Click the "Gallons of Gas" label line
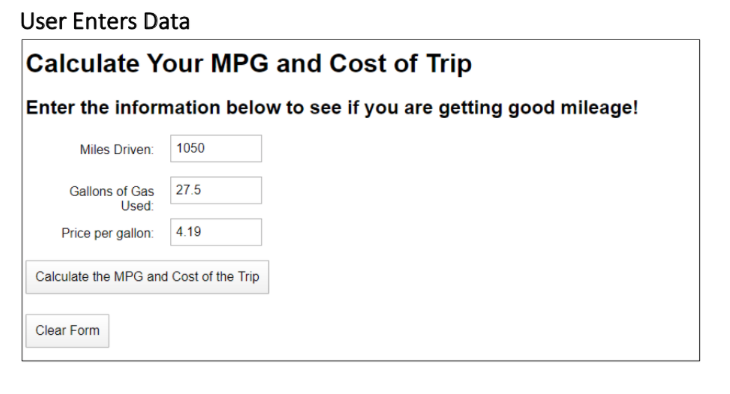The width and height of the screenshot is (730, 394). (x=112, y=191)
